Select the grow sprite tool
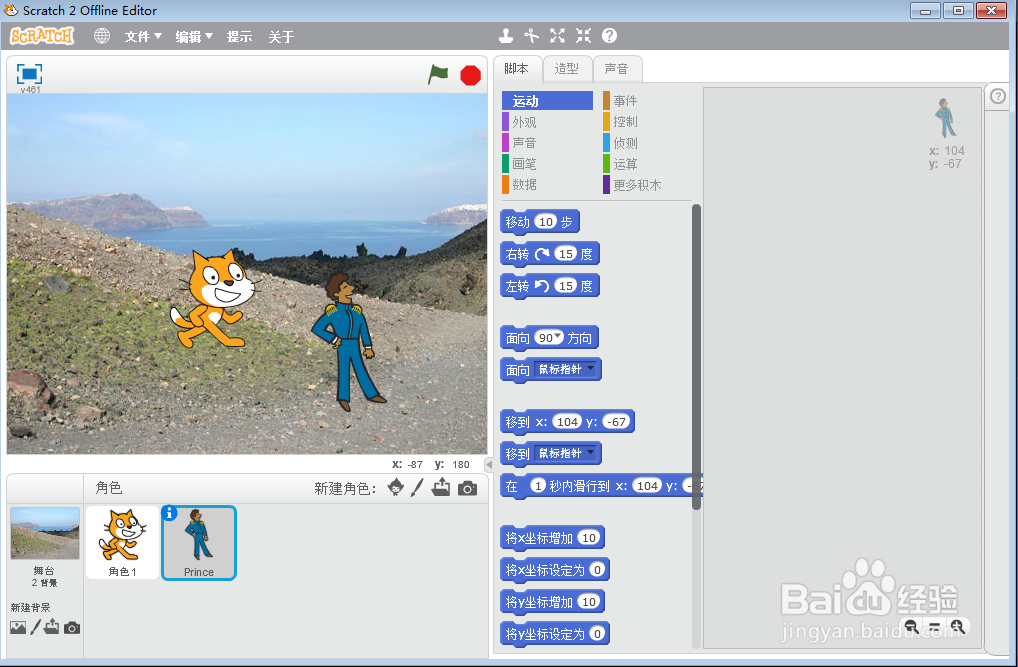This screenshot has width=1018, height=667. coord(557,35)
